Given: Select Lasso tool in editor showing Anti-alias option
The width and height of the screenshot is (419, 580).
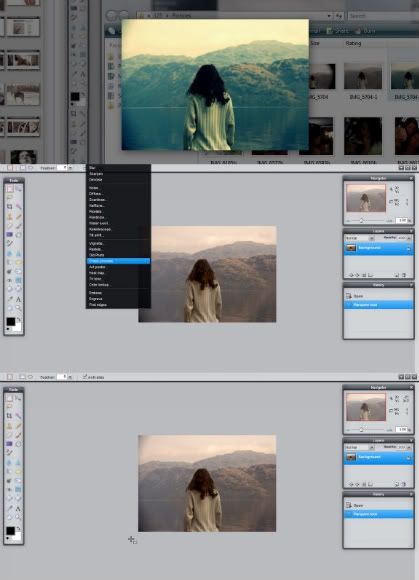Looking at the screenshot, I should [10, 407].
